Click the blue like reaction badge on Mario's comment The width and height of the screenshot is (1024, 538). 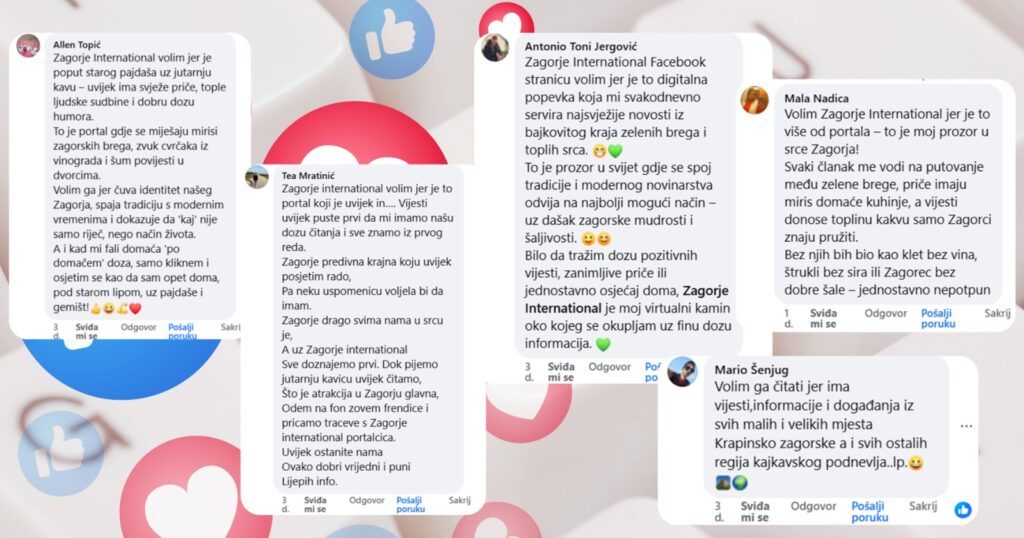coord(963,509)
